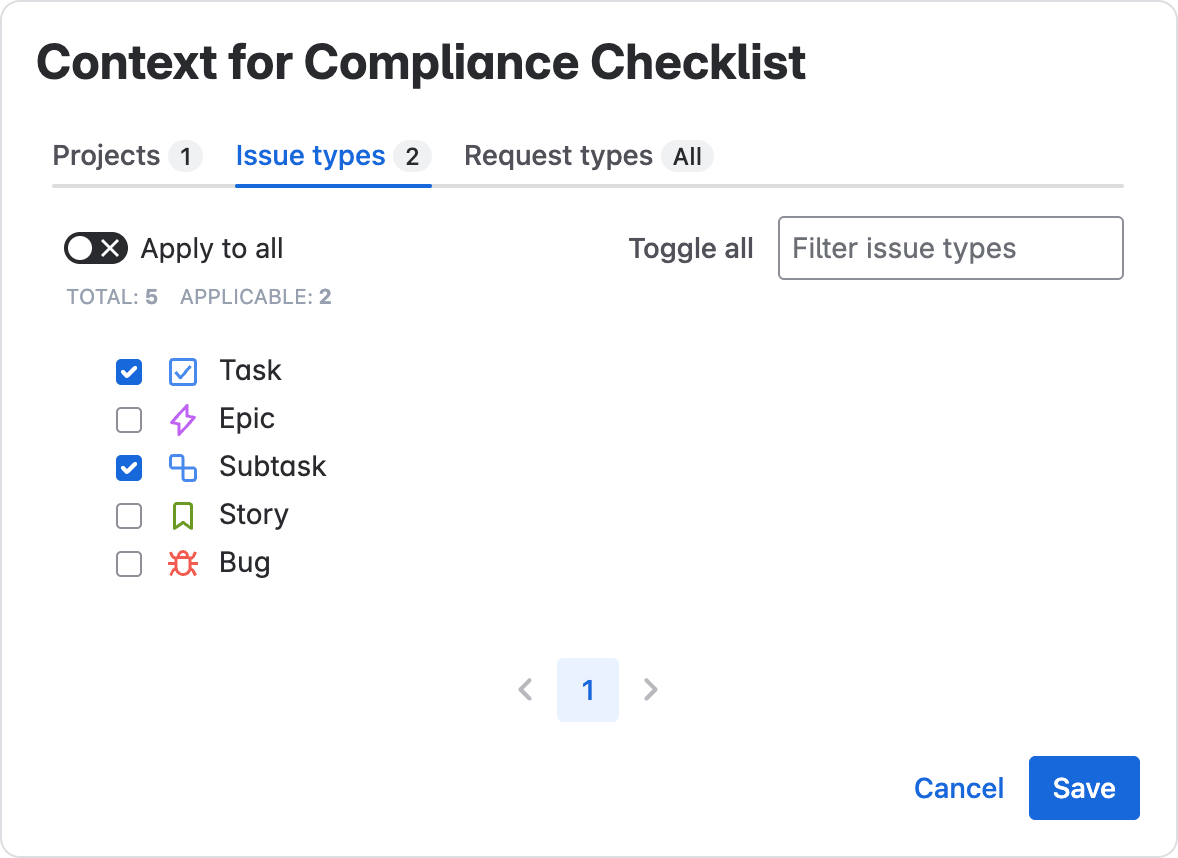Click the Toggle all link
This screenshot has height=858, width=1178.
(691, 249)
